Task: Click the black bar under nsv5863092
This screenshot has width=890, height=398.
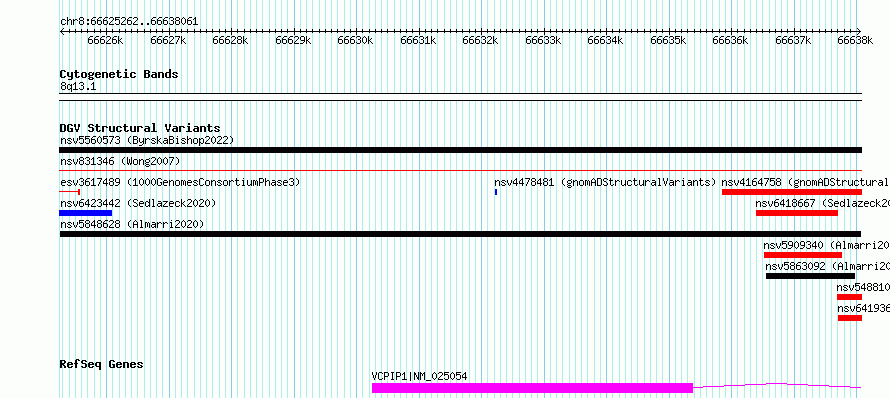Action: [810, 276]
